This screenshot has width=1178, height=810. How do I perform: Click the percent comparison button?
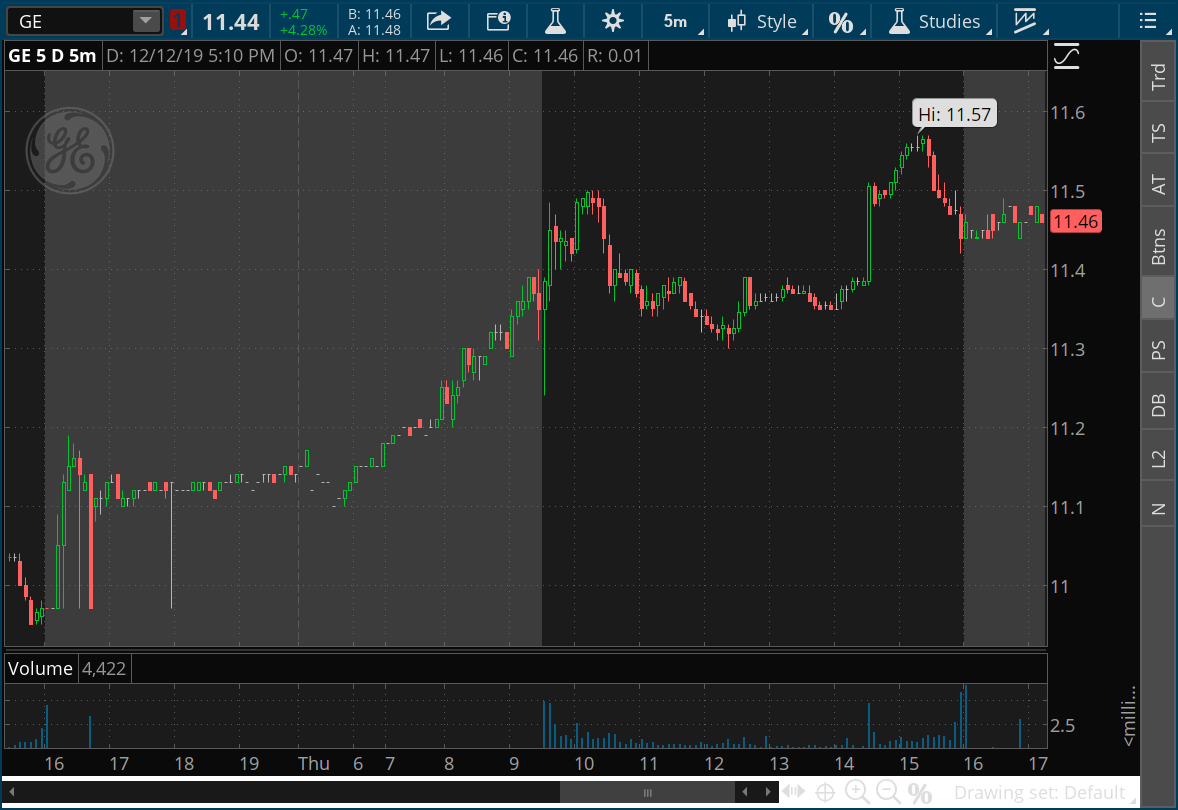coord(844,22)
